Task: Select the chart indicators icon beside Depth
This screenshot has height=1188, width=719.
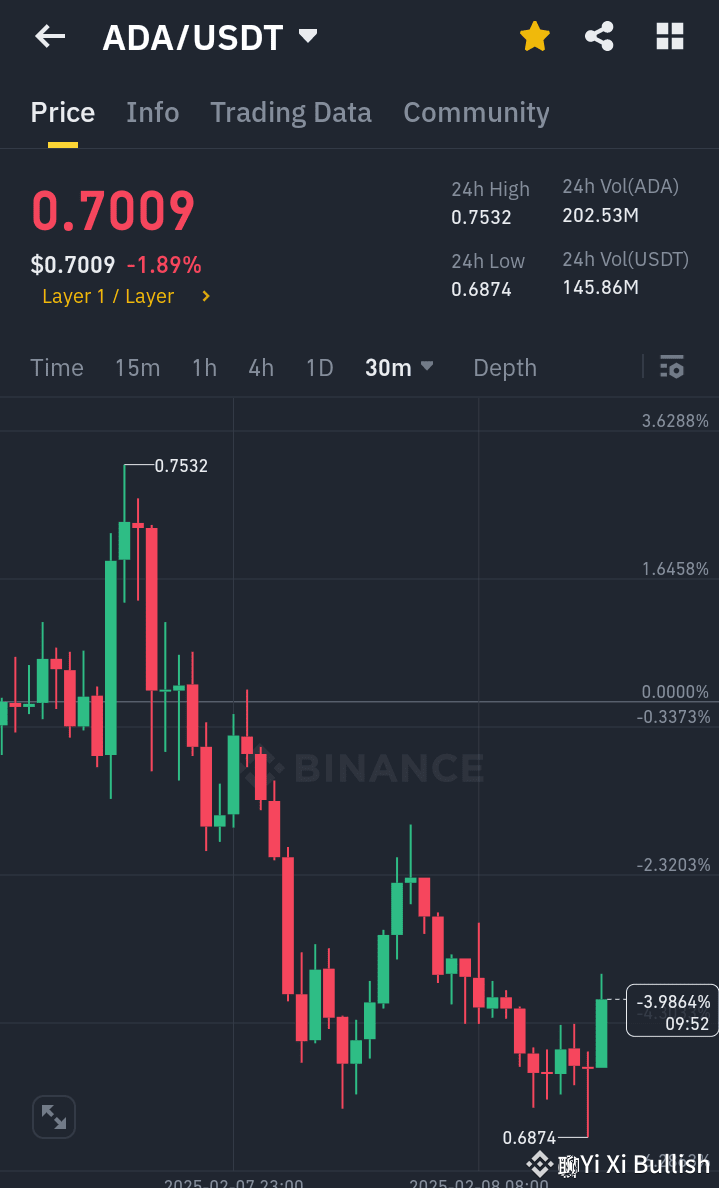Action: pos(672,367)
